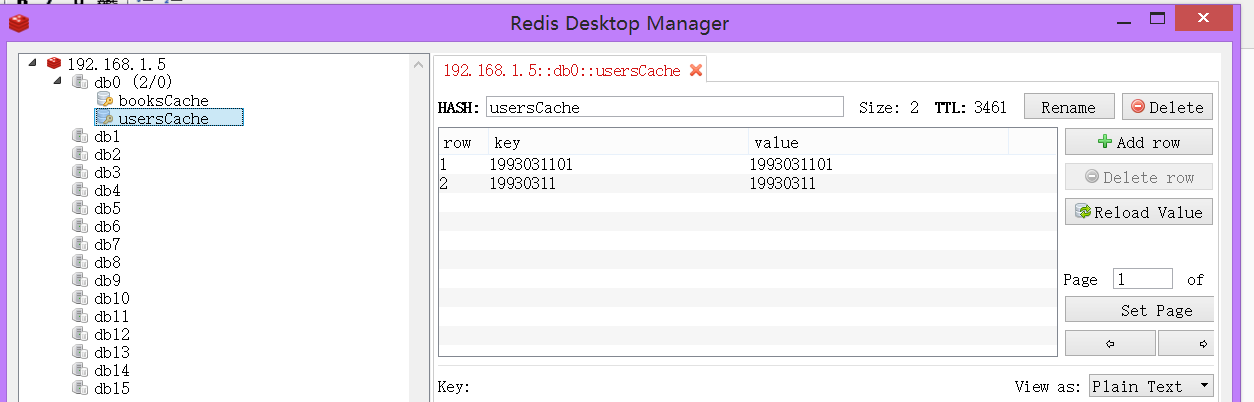Click the Size: 2 text

[889, 107]
